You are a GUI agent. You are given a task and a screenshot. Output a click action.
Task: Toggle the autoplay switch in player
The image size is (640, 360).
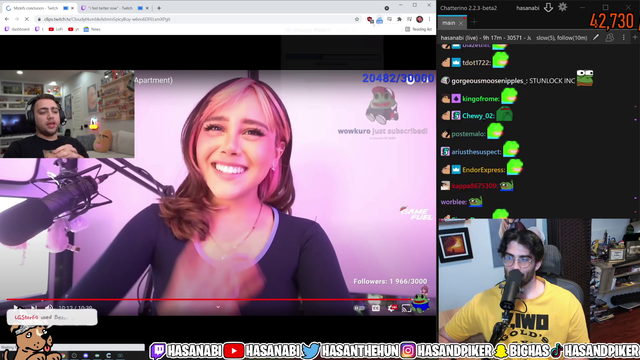359,309
